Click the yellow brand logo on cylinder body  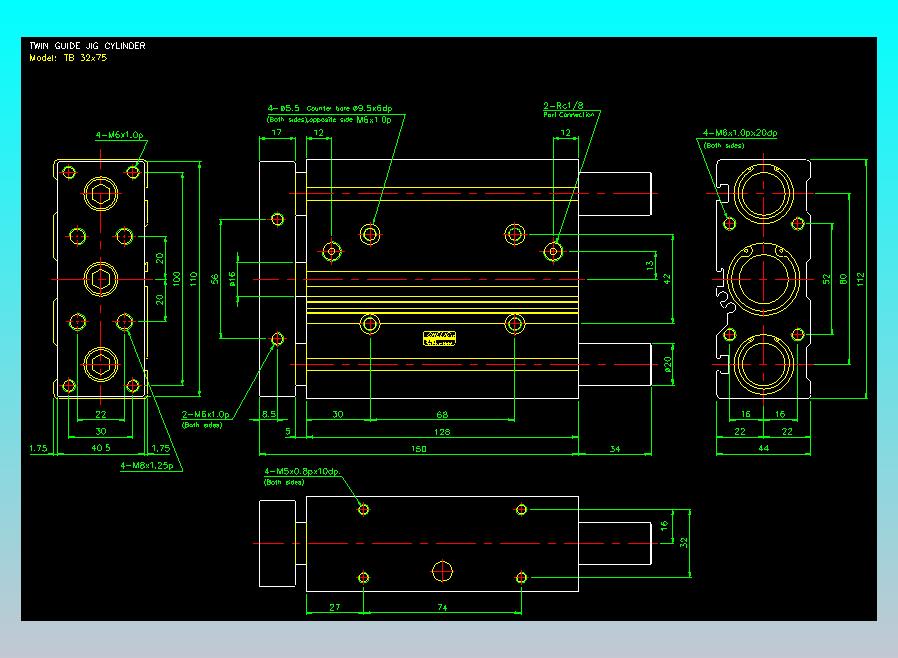point(440,341)
